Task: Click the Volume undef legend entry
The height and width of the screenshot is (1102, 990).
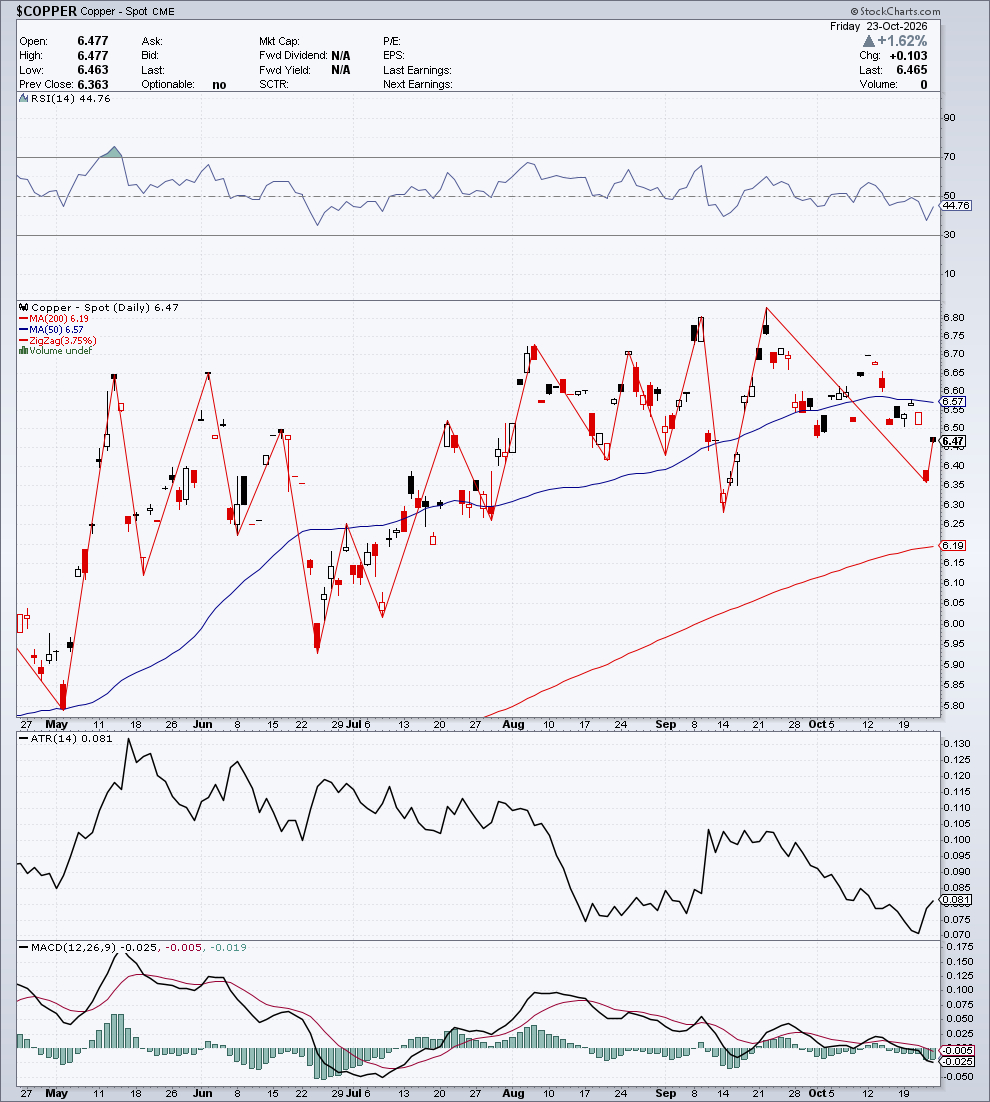Action: 60,351
